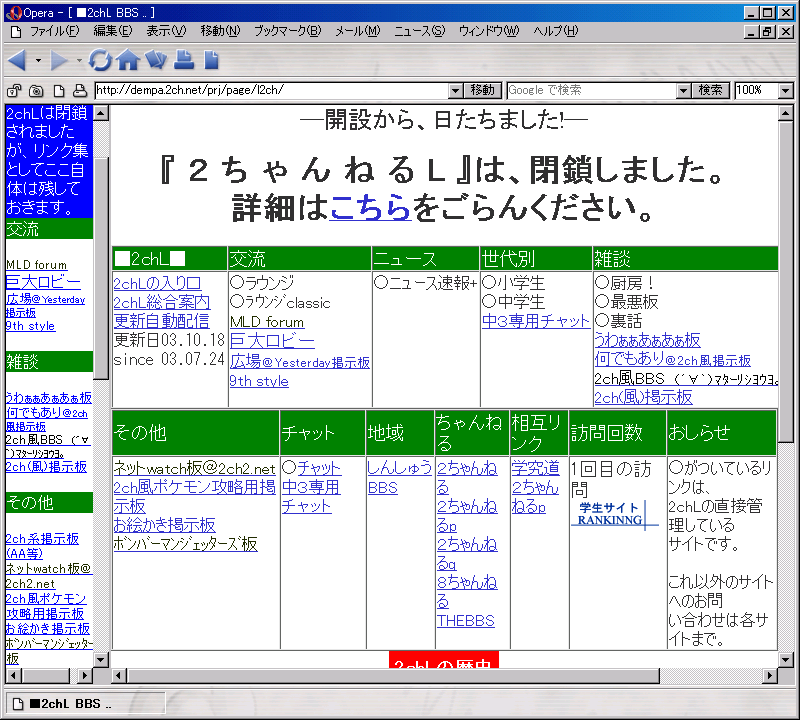
Task: Click the small print preview printer icon
Action: 80,91
